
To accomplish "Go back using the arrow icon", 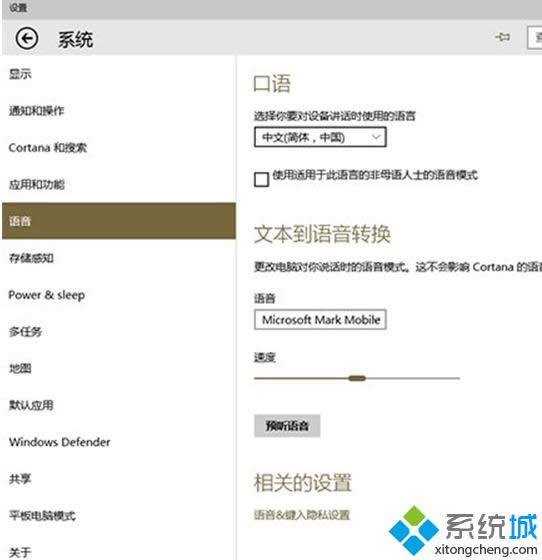I will click(27, 38).
